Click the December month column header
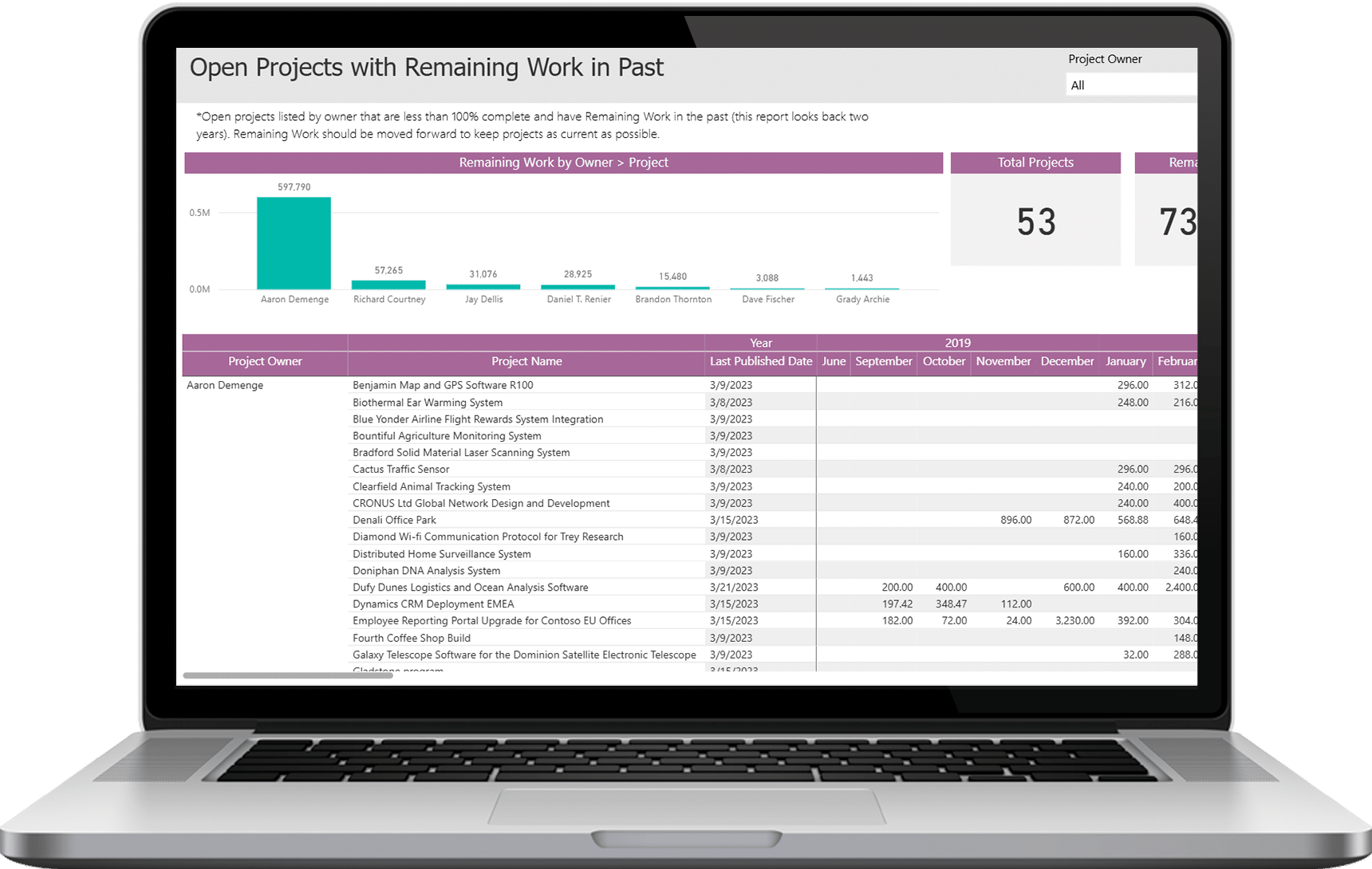The width and height of the screenshot is (1372, 869). pos(1066,362)
